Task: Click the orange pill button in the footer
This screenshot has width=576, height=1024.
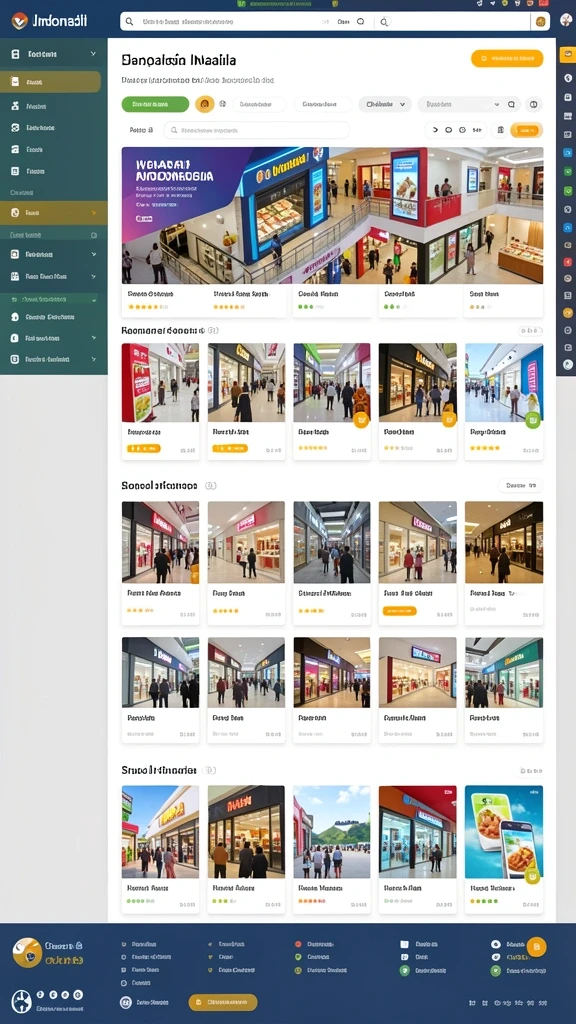Action: click(x=223, y=1002)
